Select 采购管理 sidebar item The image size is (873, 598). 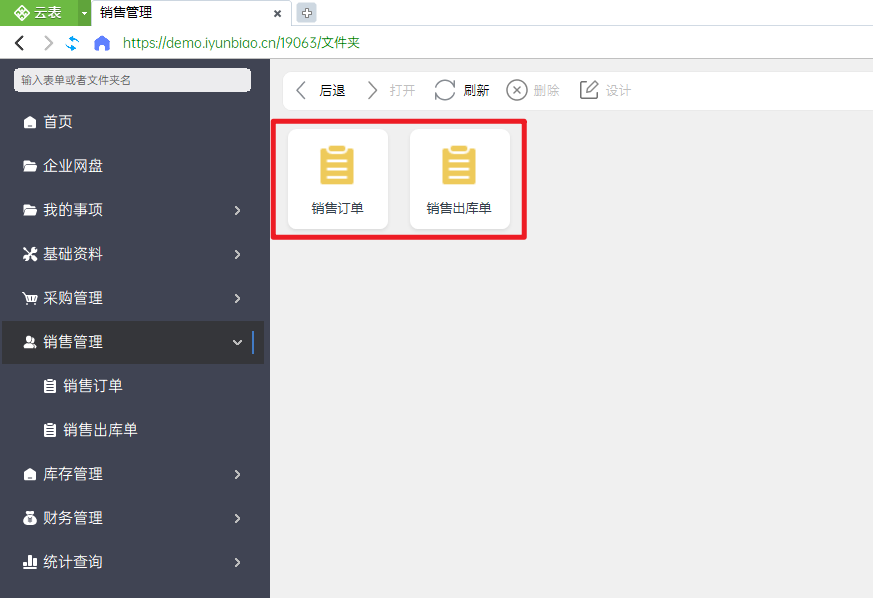[x=133, y=298]
